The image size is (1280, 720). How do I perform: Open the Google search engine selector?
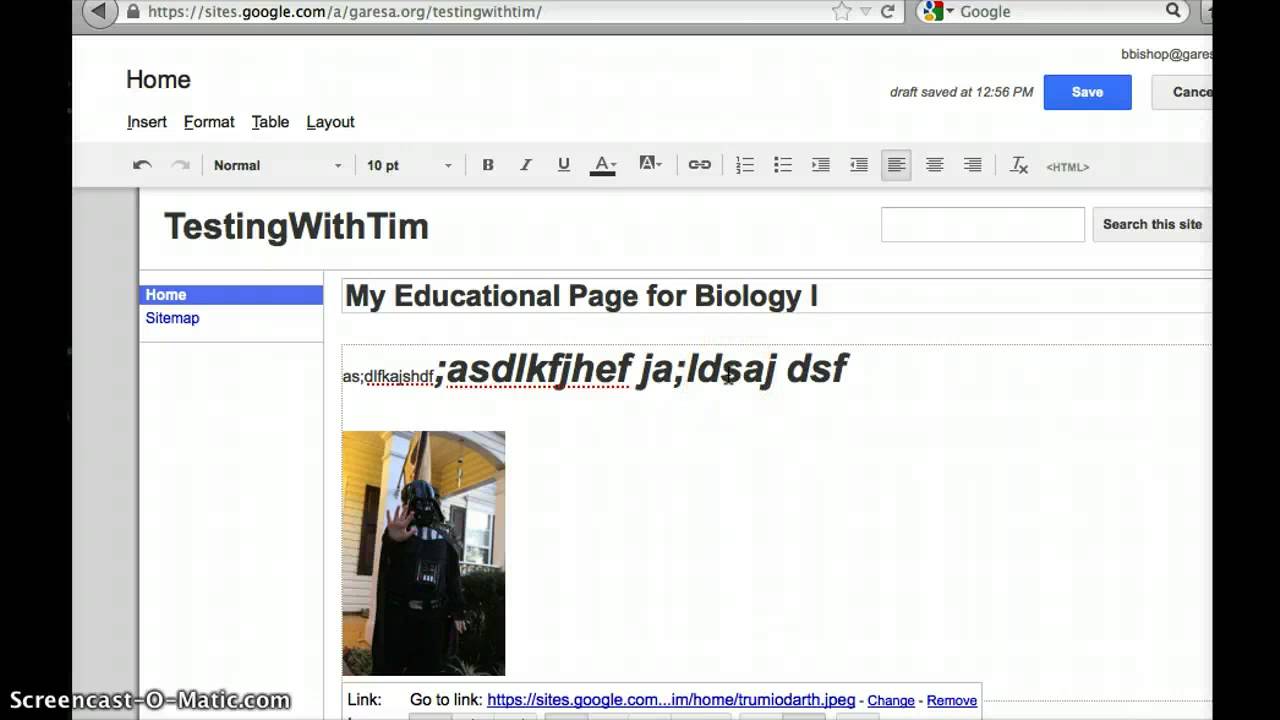tap(939, 12)
